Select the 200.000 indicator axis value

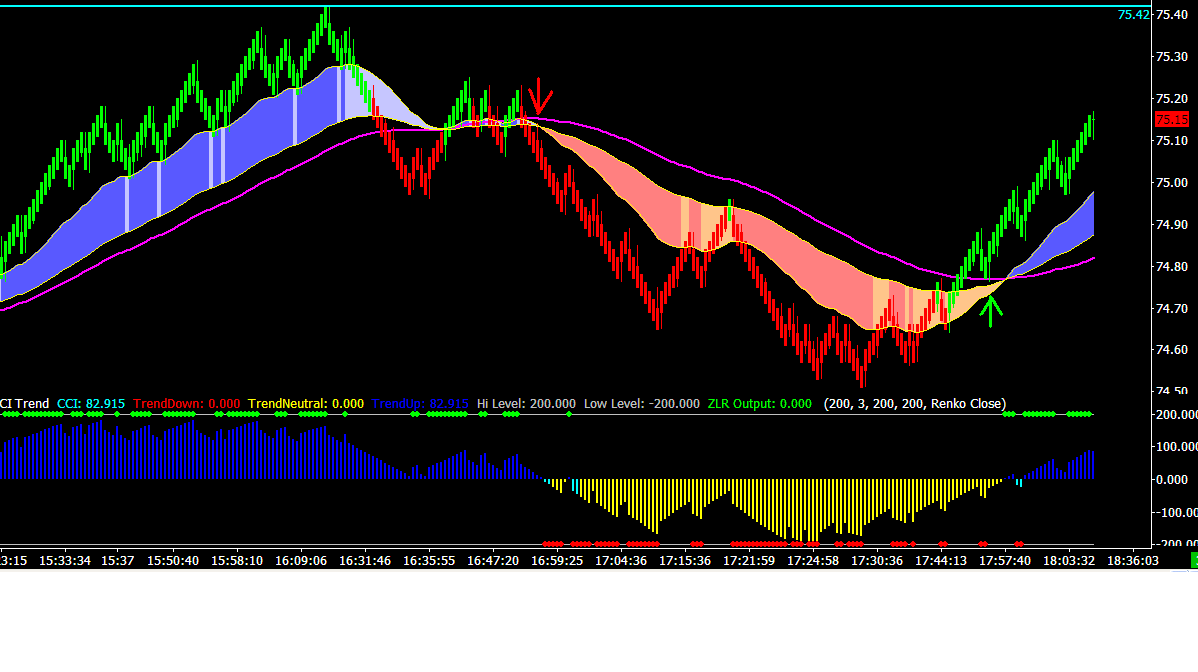pyautogui.click(x=1177, y=415)
